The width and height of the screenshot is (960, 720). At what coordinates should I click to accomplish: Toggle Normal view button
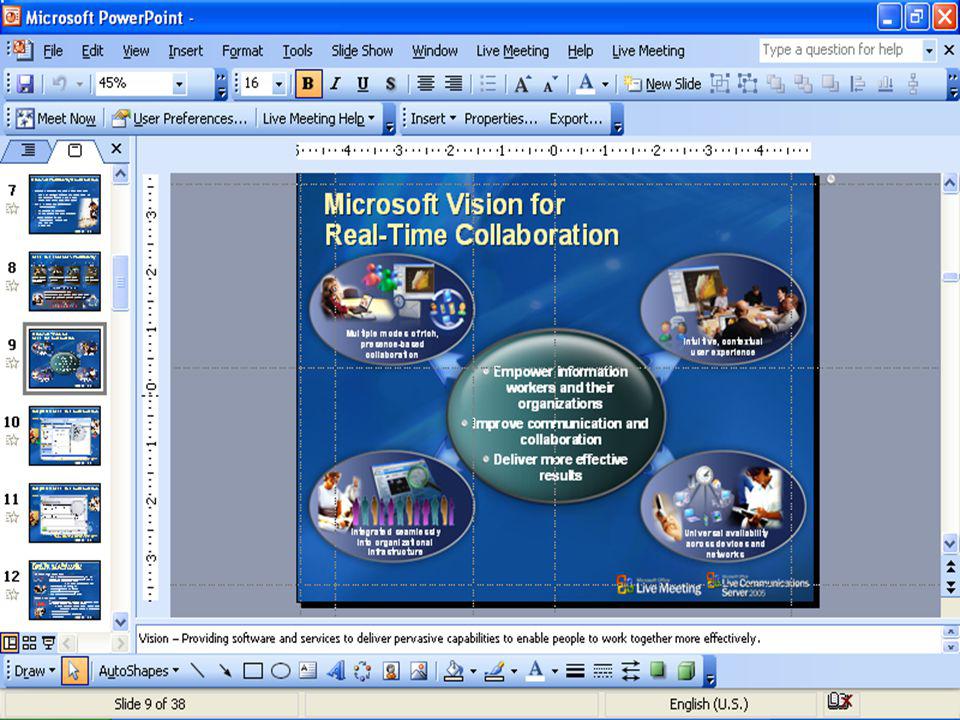(10, 643)
